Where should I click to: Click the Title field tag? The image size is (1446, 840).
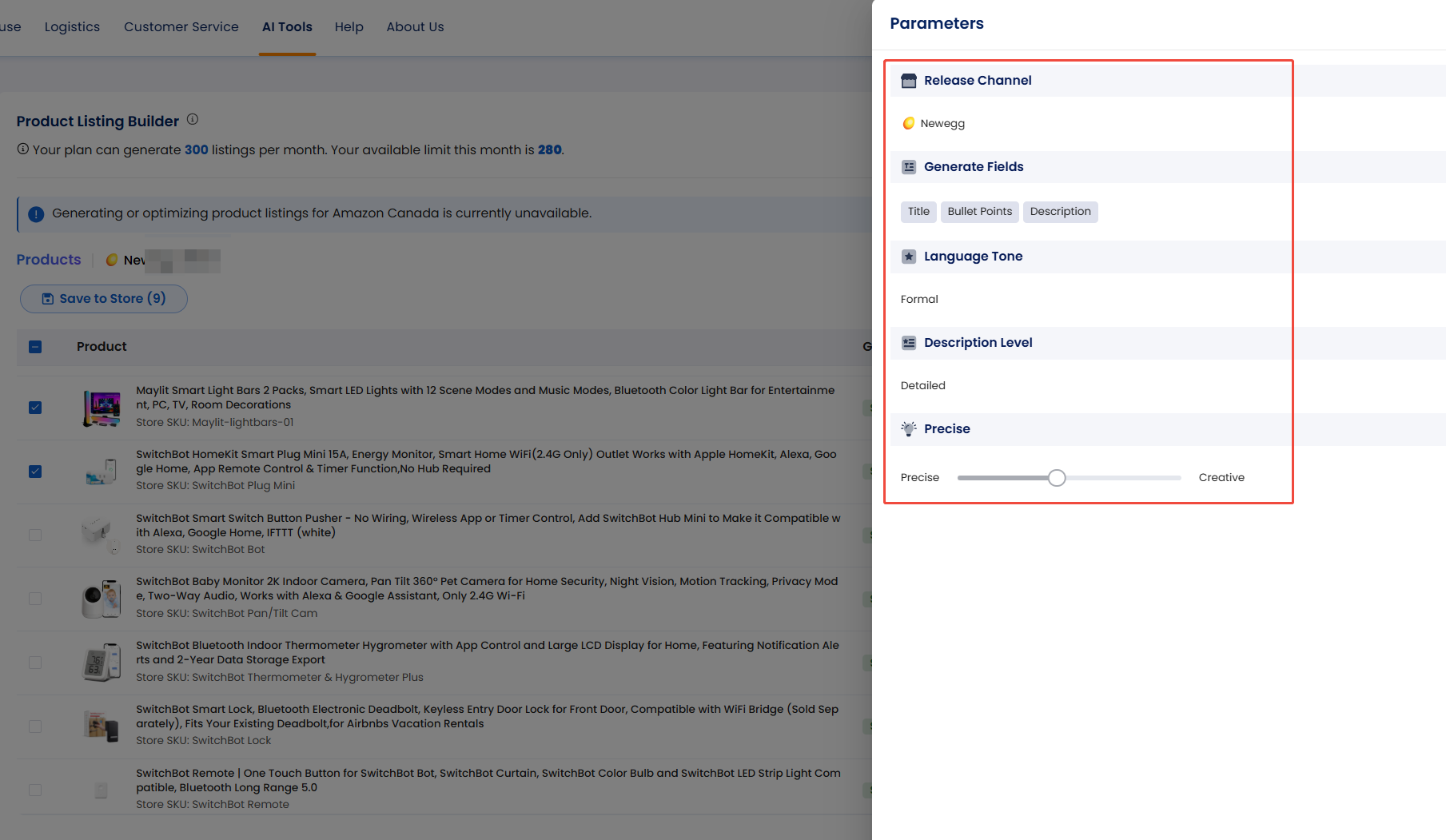[918, 212]
